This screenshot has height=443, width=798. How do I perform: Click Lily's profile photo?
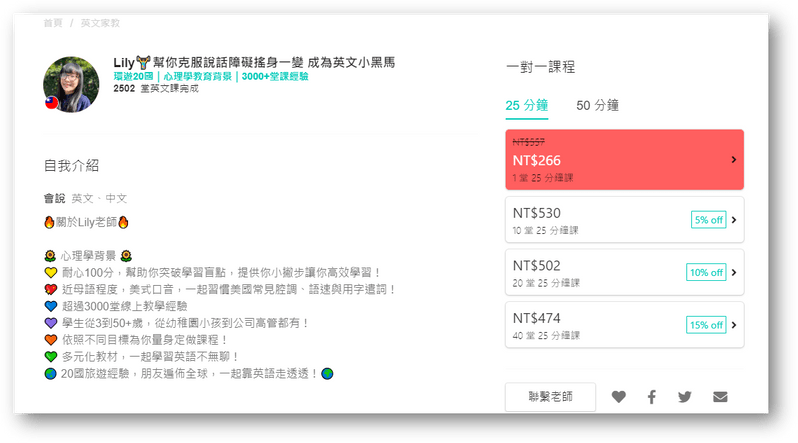tap(72, 83)
